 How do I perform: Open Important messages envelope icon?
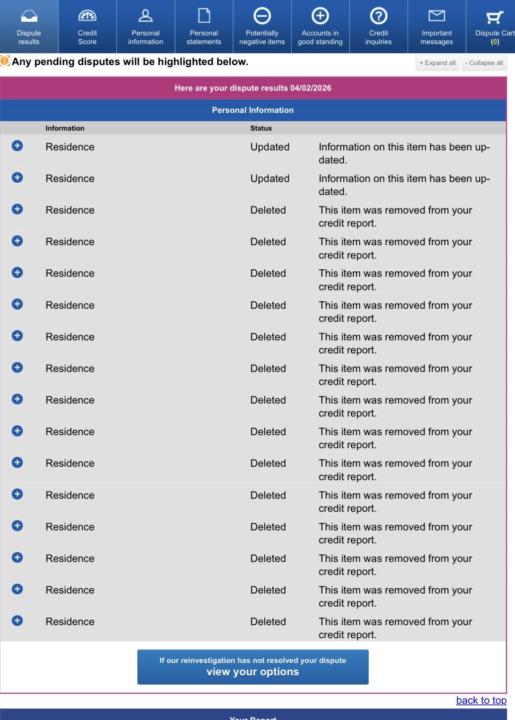437,16
